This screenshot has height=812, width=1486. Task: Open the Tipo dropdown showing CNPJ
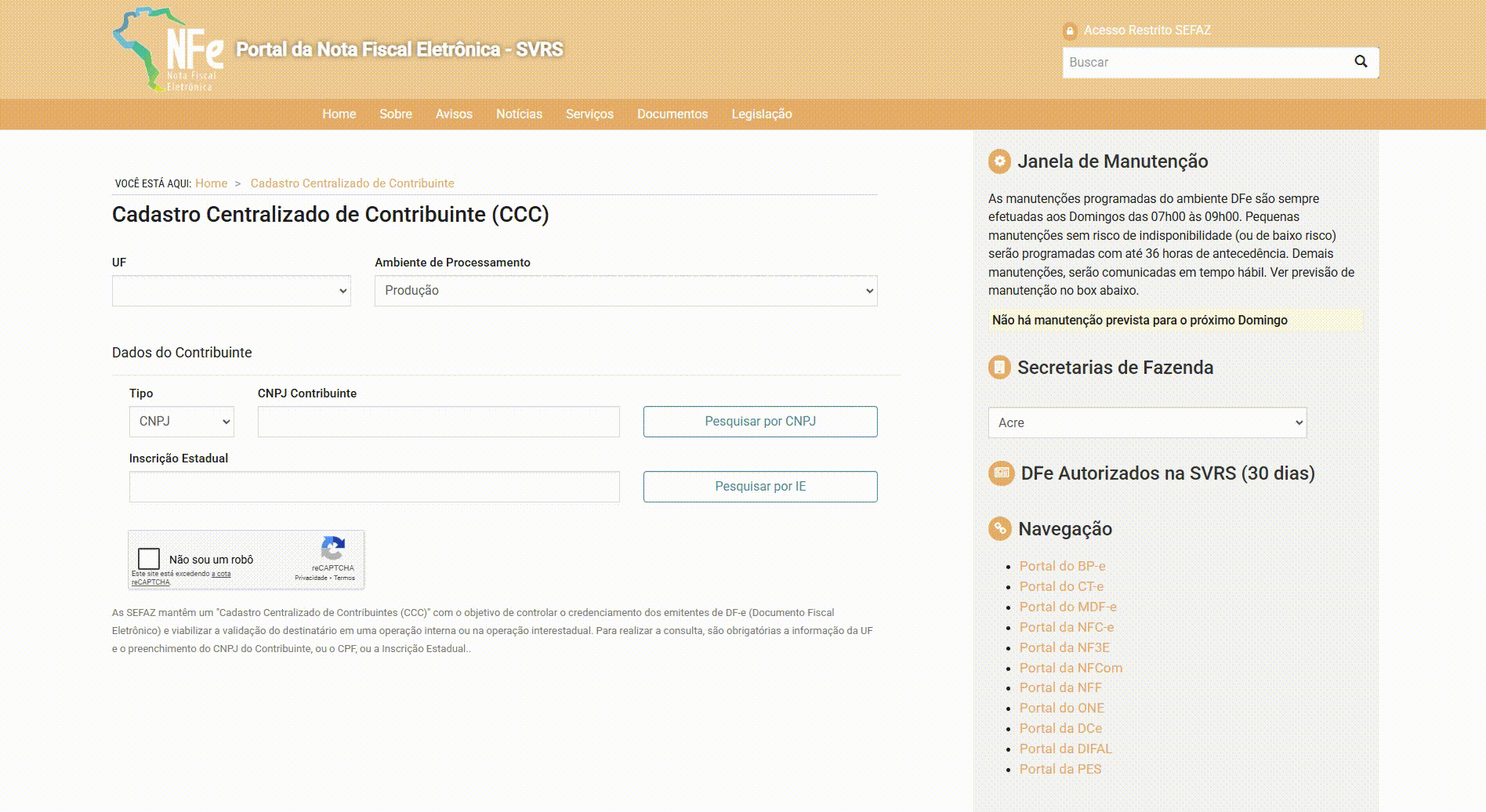(181, 422)
